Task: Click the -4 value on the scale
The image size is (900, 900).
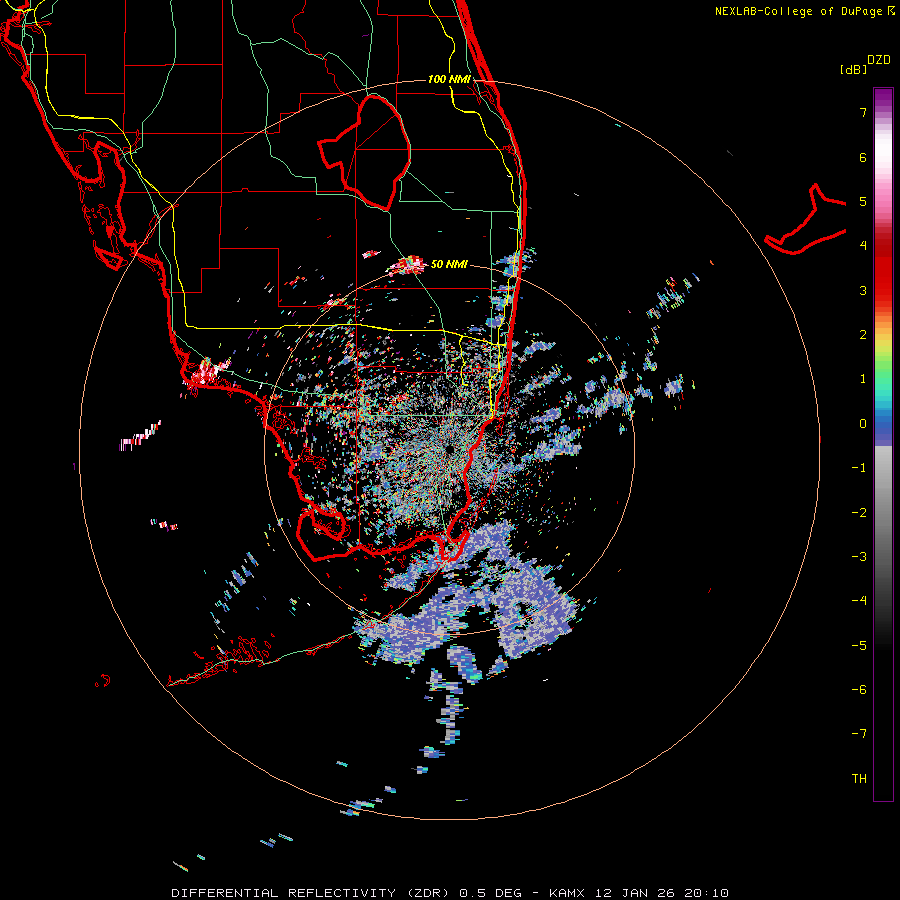Action: tap(859, 601)
